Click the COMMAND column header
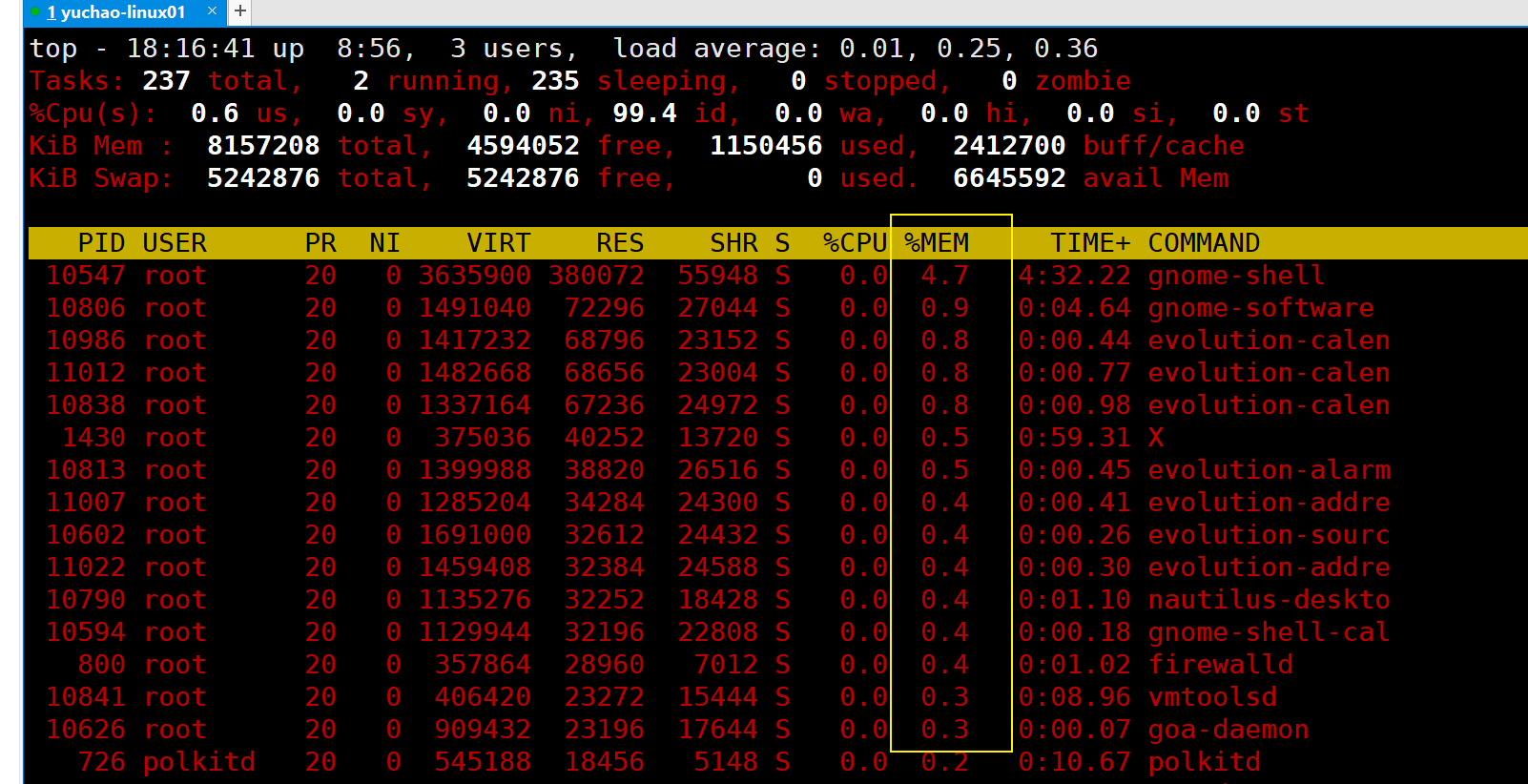This screenshot has width=1528, height=784. pyautogui.click(x=1204, y=243)
